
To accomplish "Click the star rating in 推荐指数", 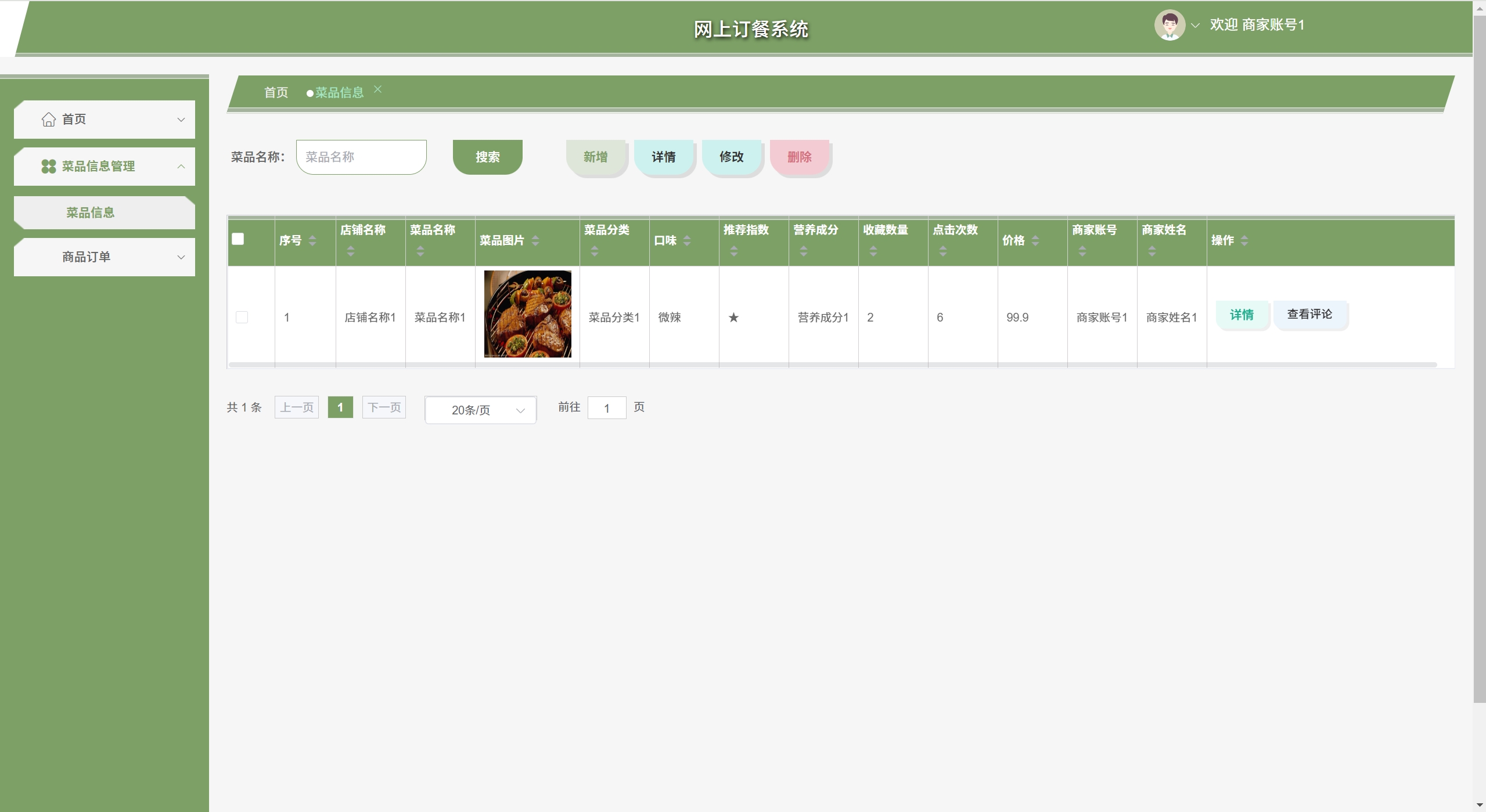I will (733, 317).
